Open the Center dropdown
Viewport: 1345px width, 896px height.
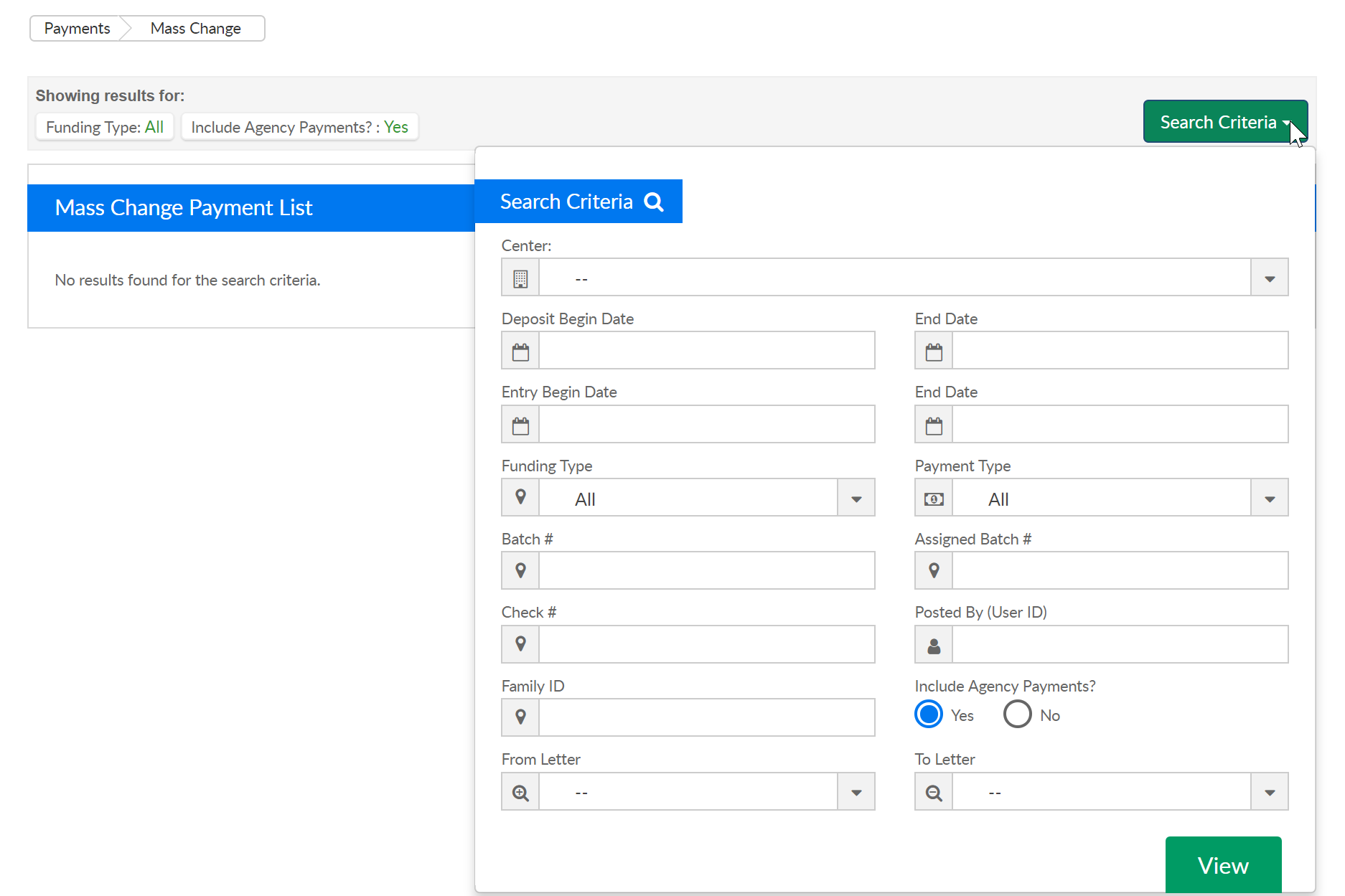tap(1269, 278)
